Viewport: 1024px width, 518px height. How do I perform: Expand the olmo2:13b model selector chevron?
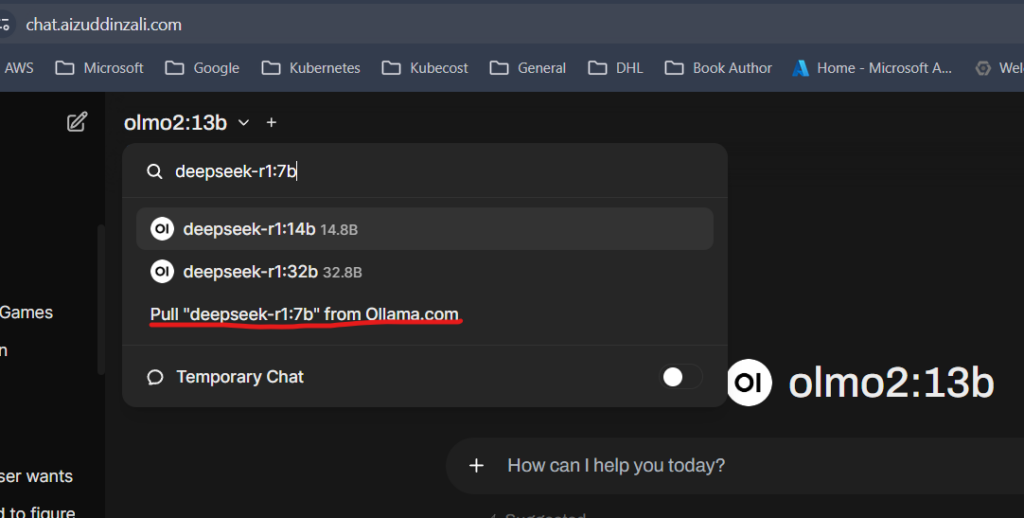[x=244, y=123]
